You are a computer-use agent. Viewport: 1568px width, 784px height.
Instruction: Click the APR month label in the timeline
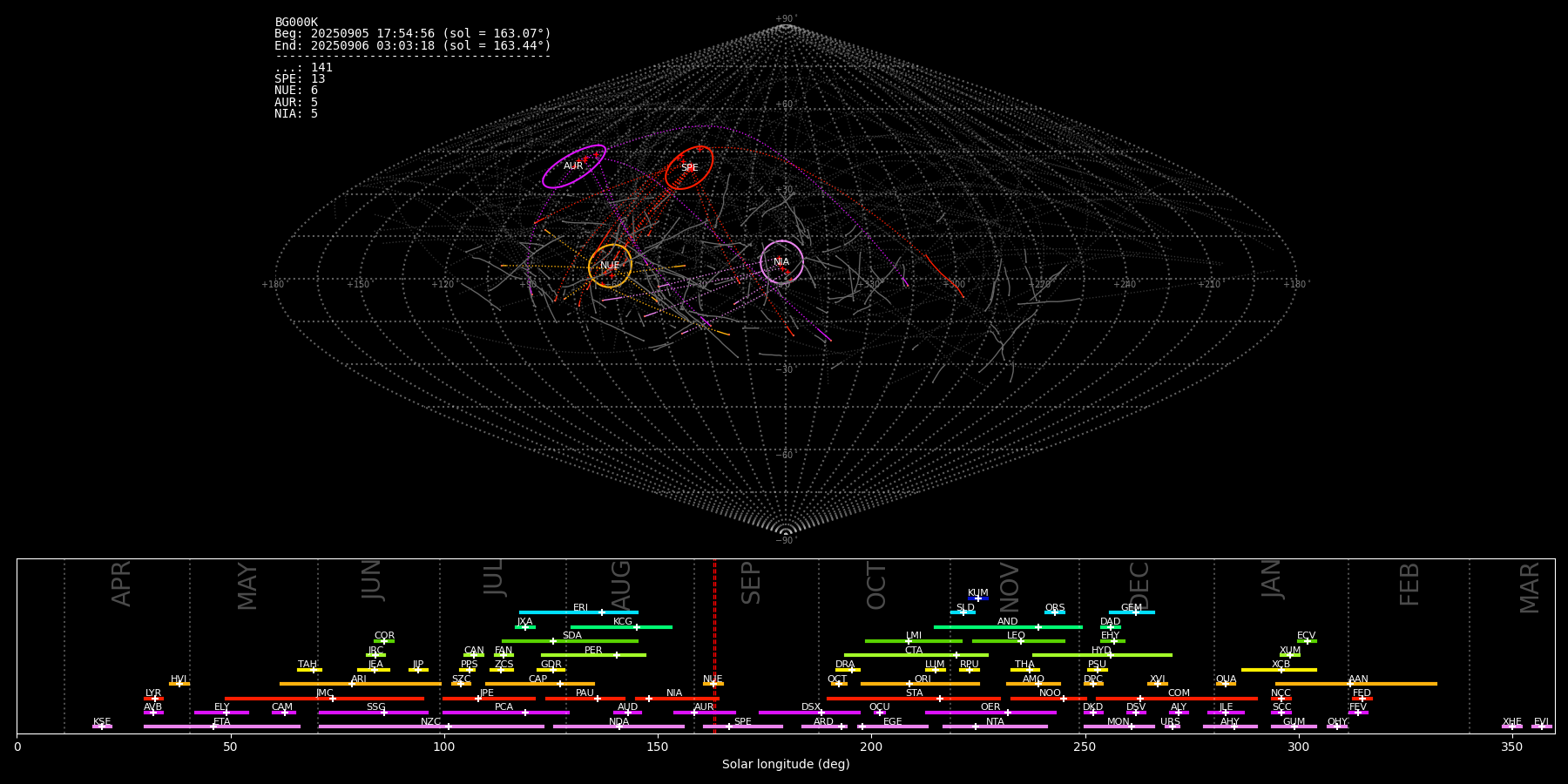(122, 584)
